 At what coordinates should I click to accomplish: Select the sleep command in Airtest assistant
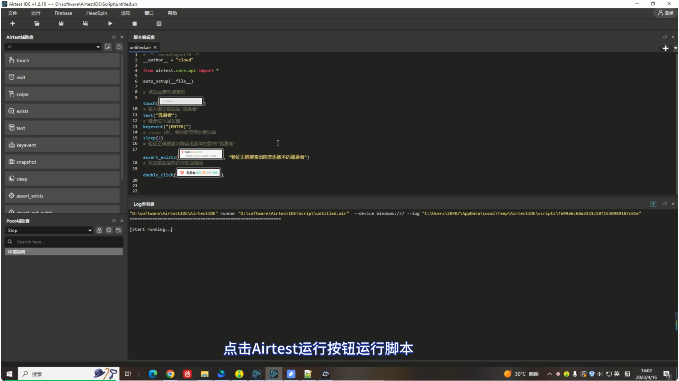[x=62, y=178]
